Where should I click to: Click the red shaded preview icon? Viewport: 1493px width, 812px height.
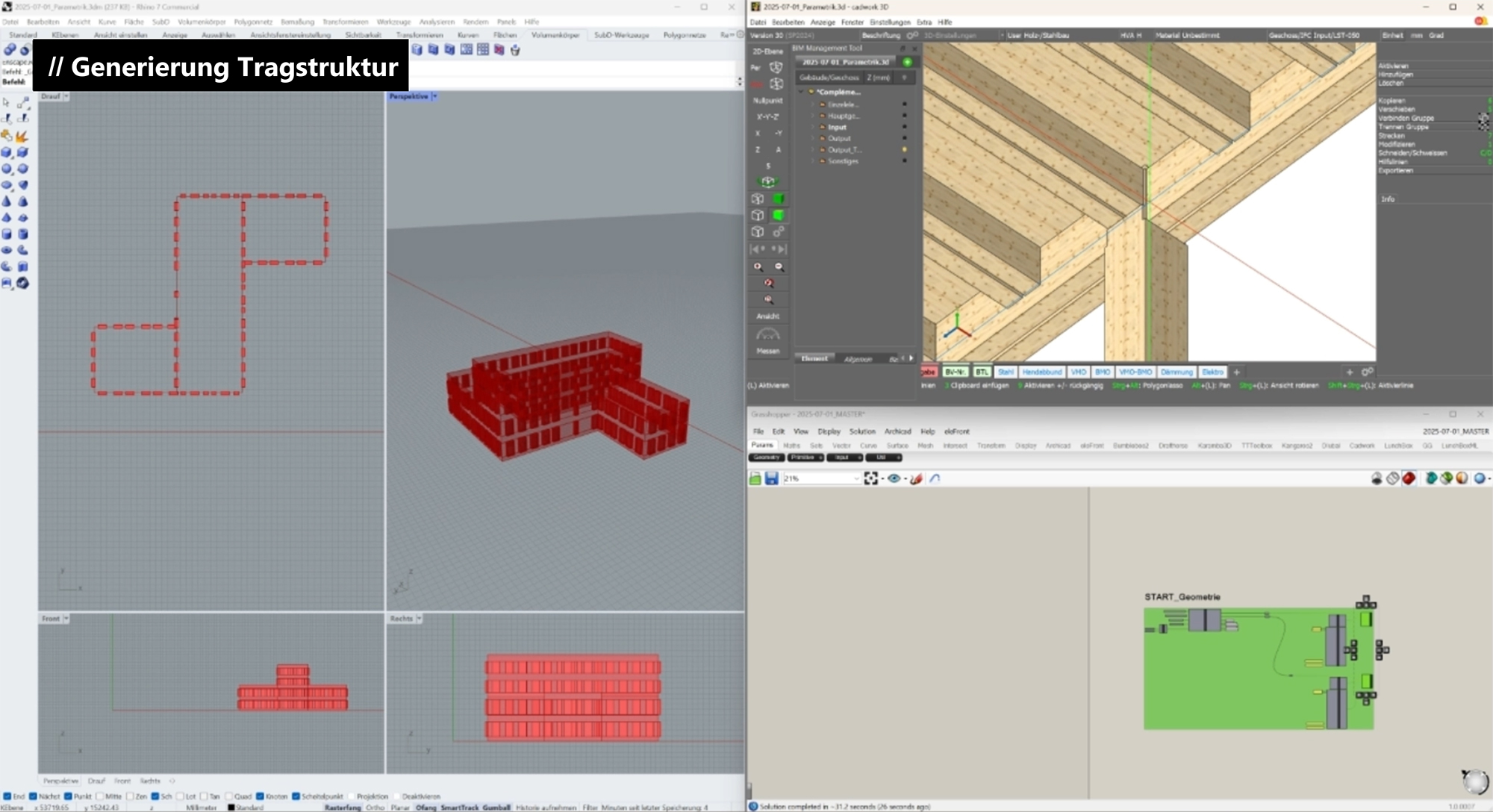(1409, 478)
